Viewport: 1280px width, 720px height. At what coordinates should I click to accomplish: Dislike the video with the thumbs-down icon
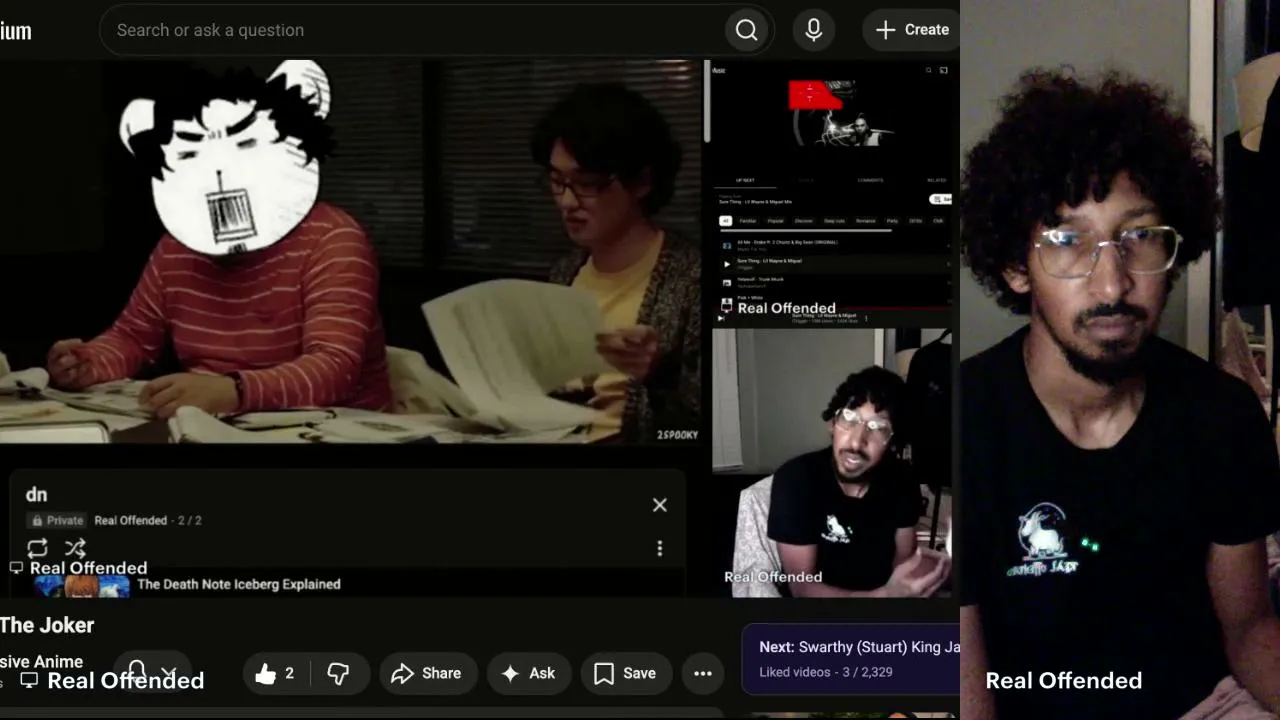[x=339, y=674]
